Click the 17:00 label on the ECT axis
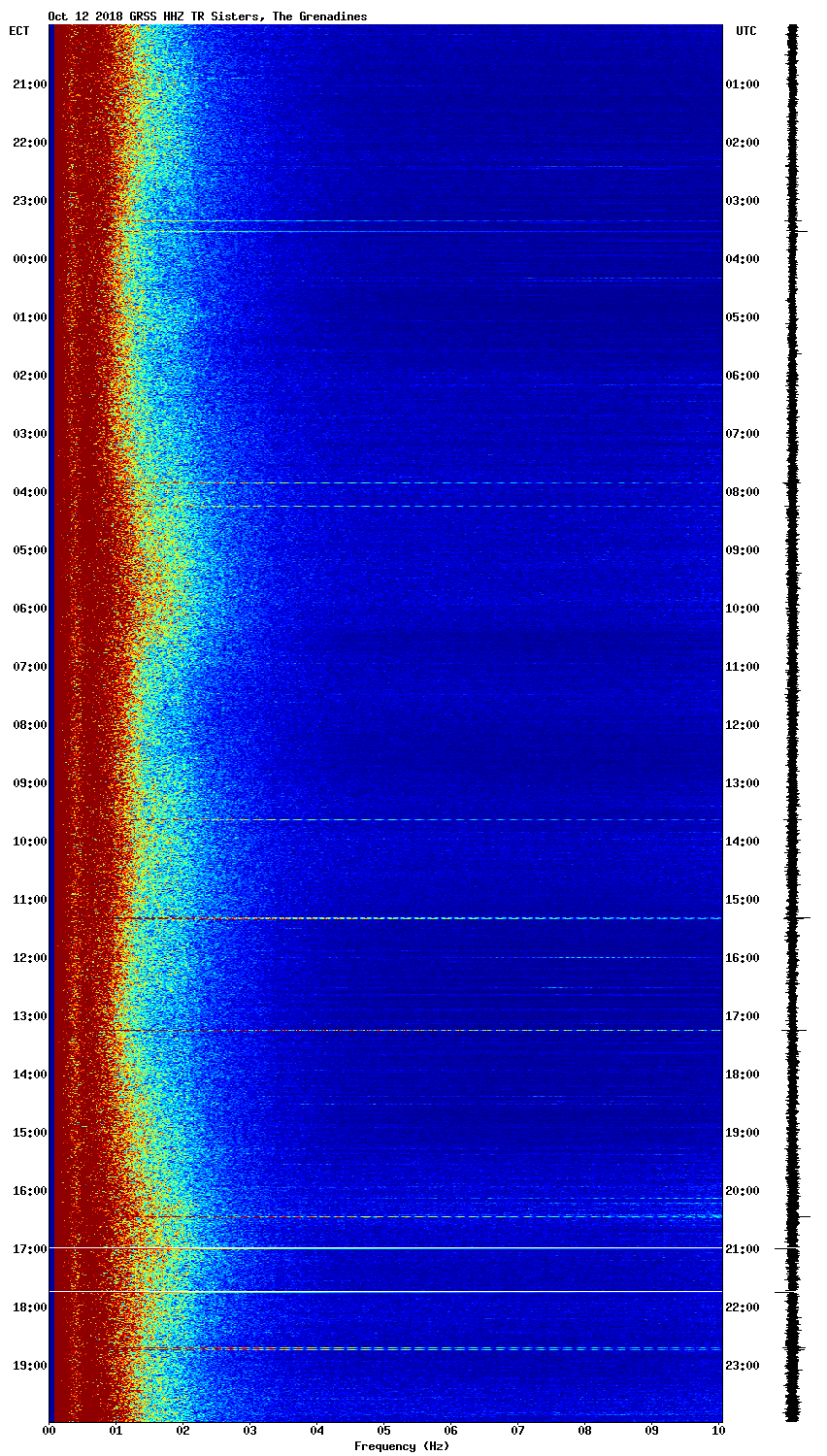 (x=29, y=1249)
